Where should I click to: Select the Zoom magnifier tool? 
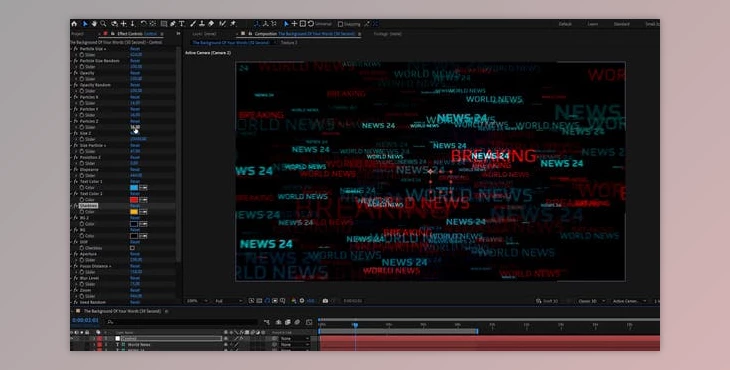[103, 24]
